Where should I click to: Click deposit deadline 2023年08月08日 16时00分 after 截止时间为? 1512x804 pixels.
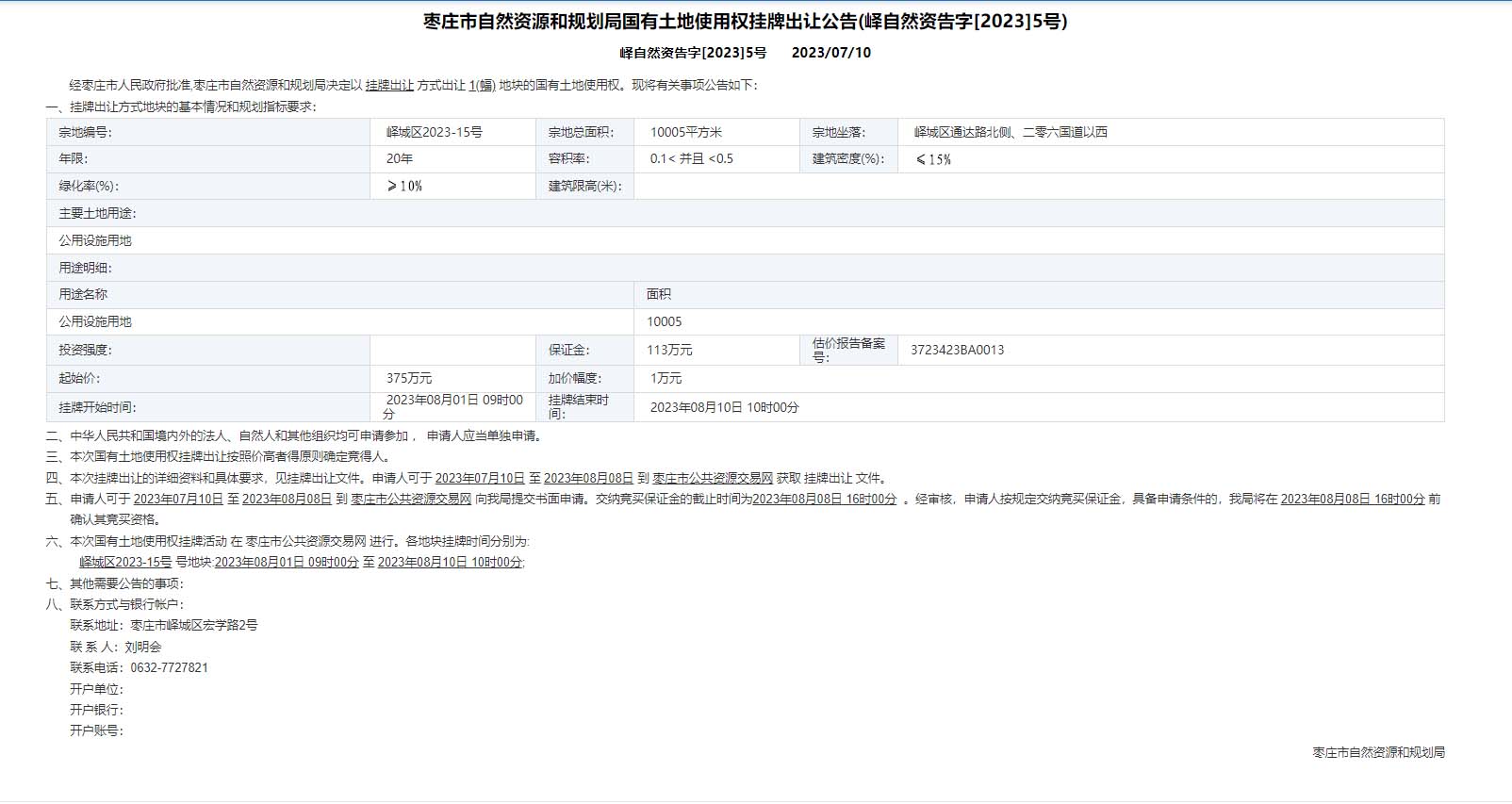825,499
